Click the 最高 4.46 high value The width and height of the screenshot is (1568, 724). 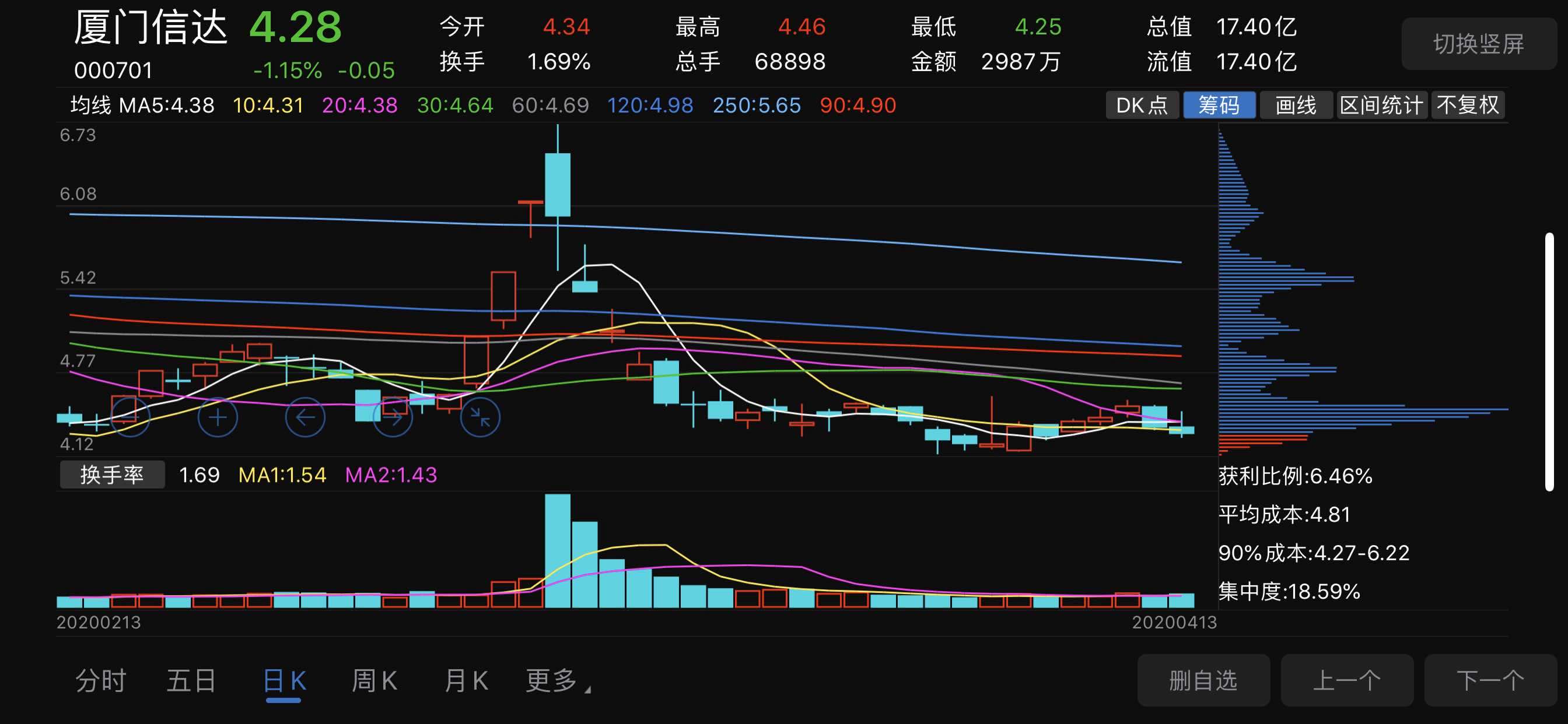click(801, 27)
